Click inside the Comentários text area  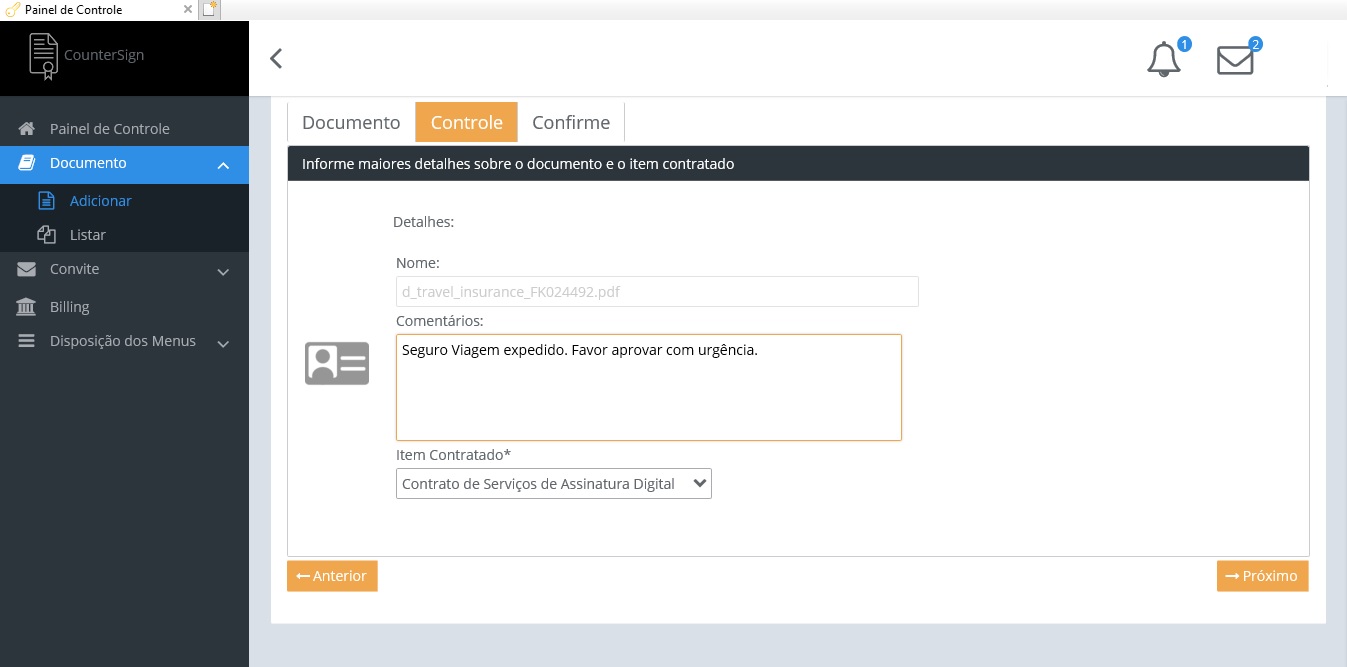coord(648,395)
